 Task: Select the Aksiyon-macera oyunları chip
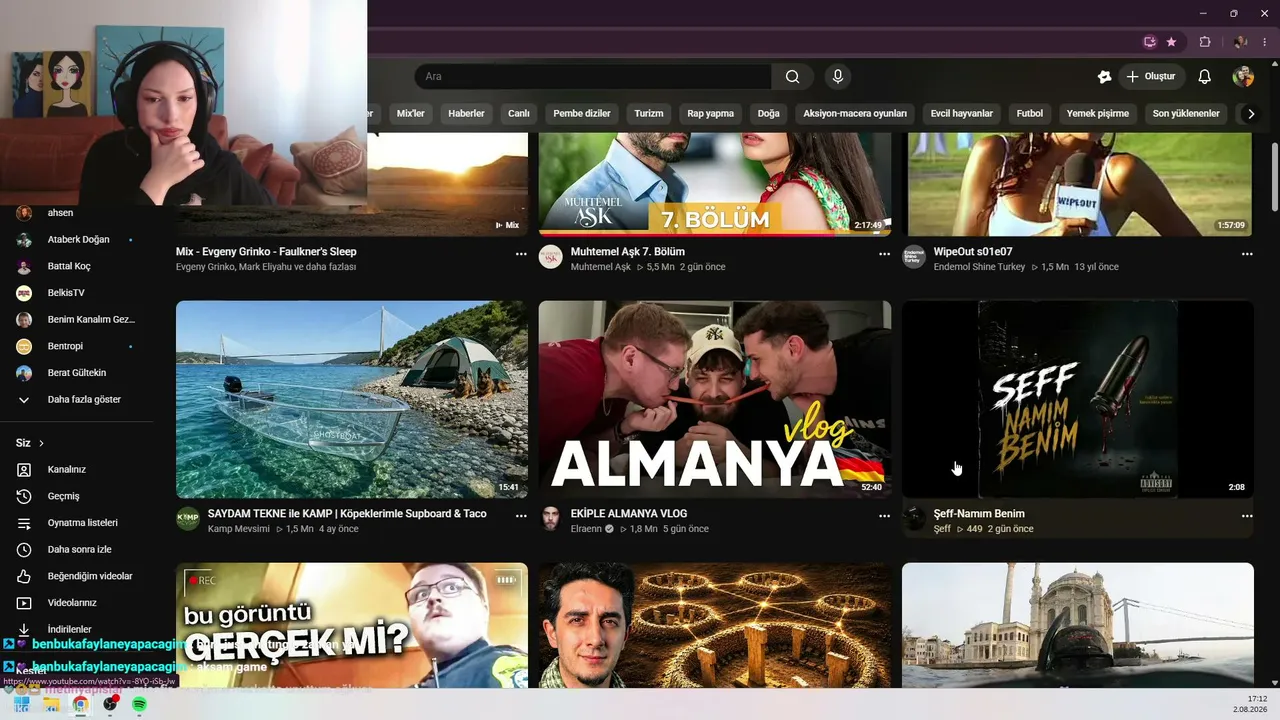[855, 114]
